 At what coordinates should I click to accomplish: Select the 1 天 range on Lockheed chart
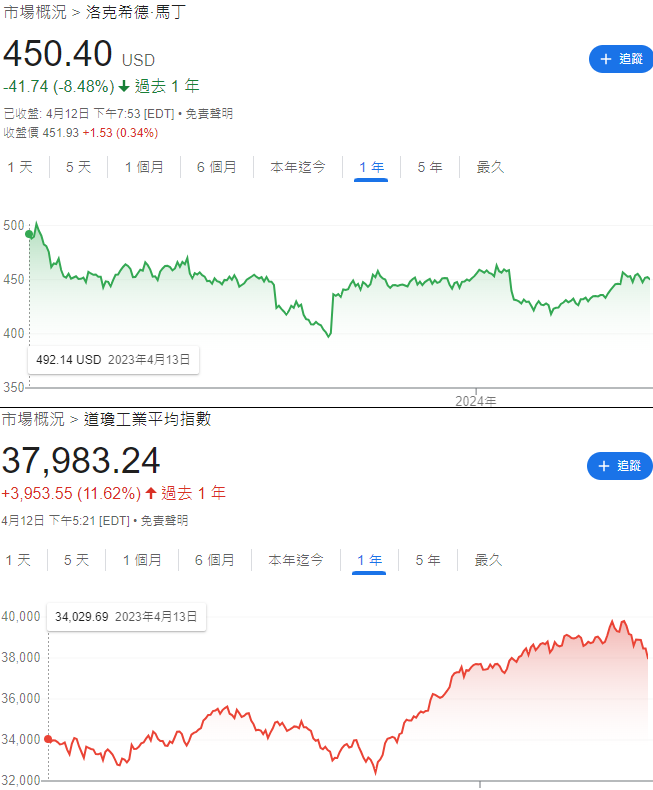click(20, 167)
